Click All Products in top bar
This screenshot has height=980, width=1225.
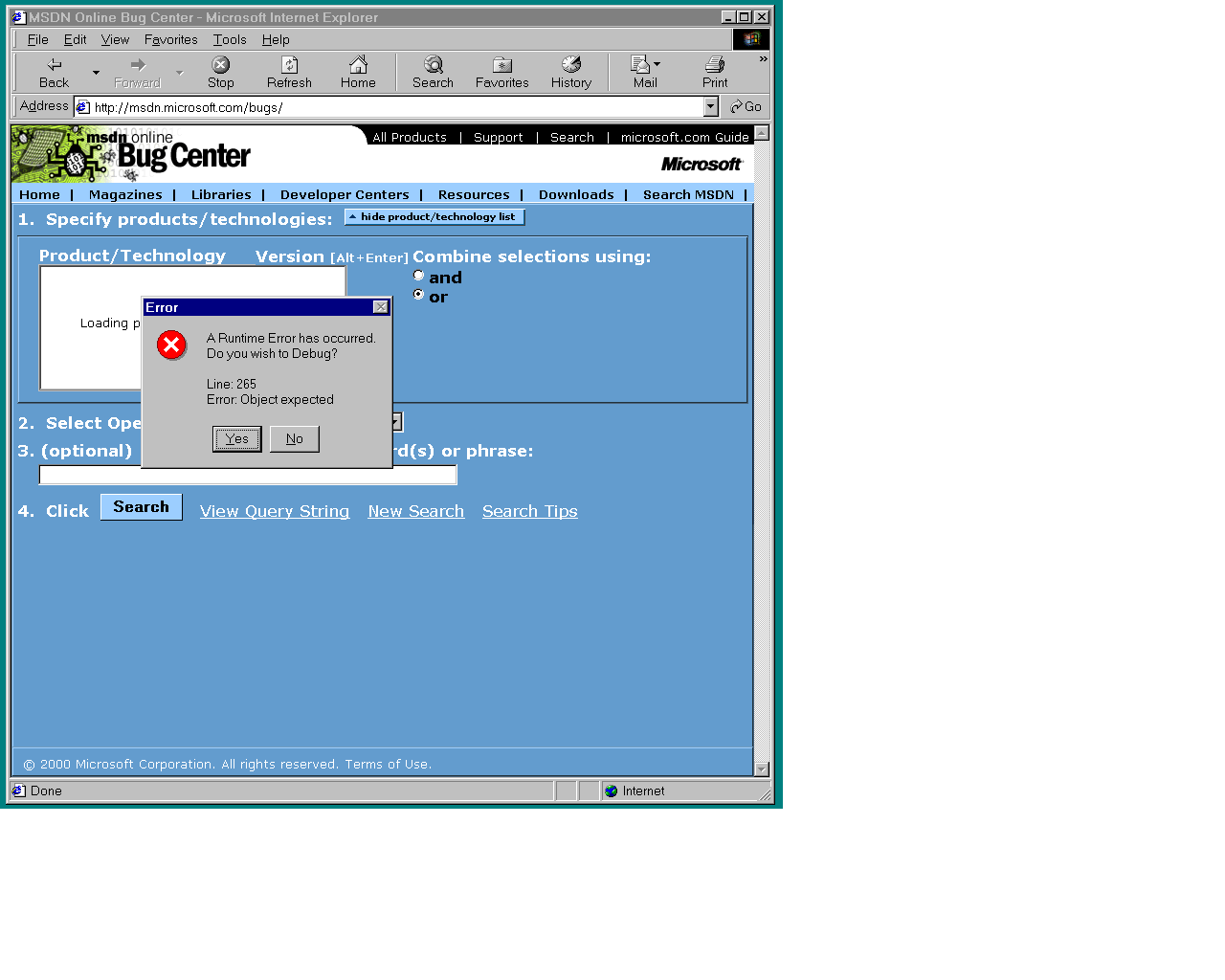click(410, 138)
